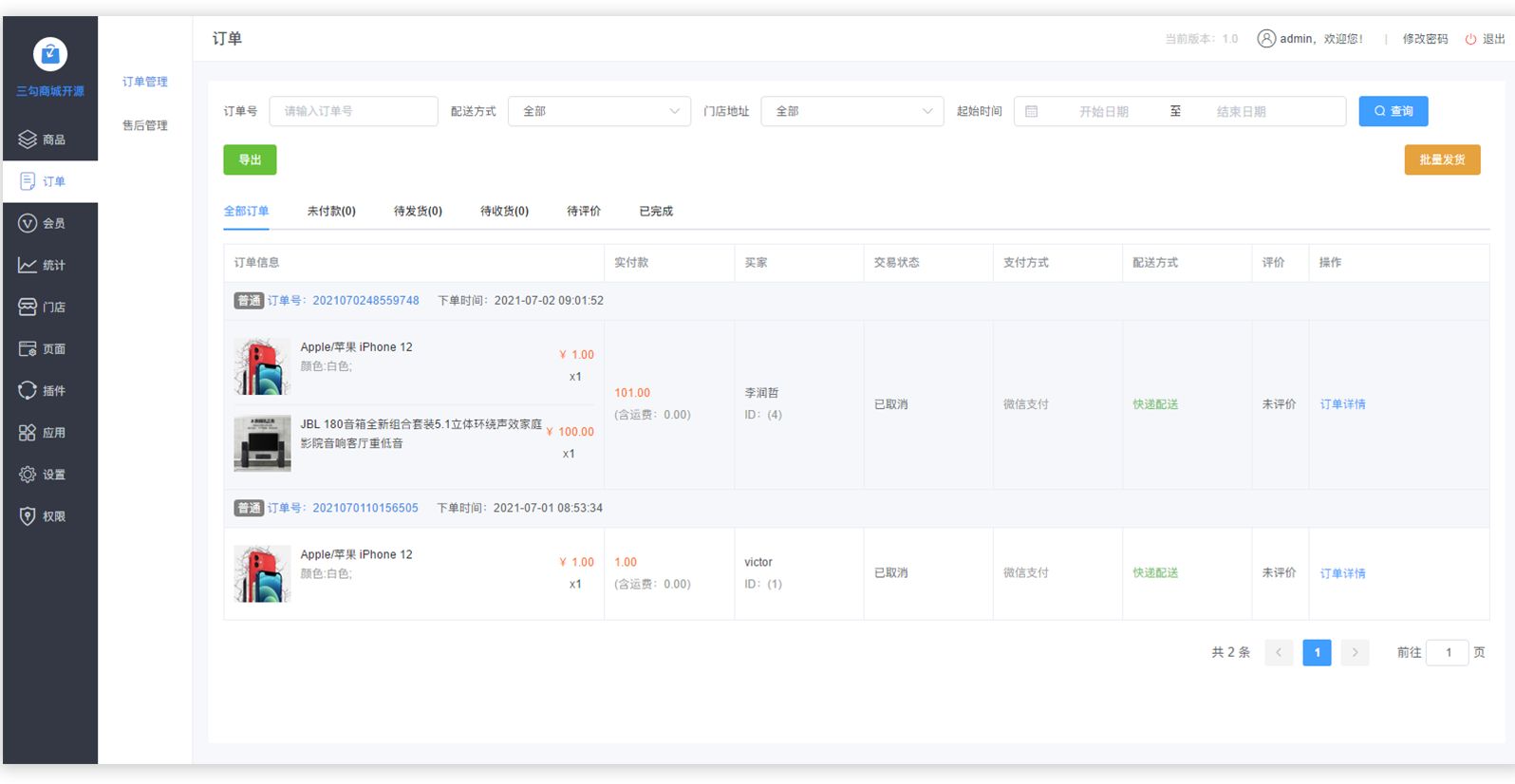Screen dimensions: 1515x784
Task: Open the 权限 permissions shield icon
Action: (28, 515)
